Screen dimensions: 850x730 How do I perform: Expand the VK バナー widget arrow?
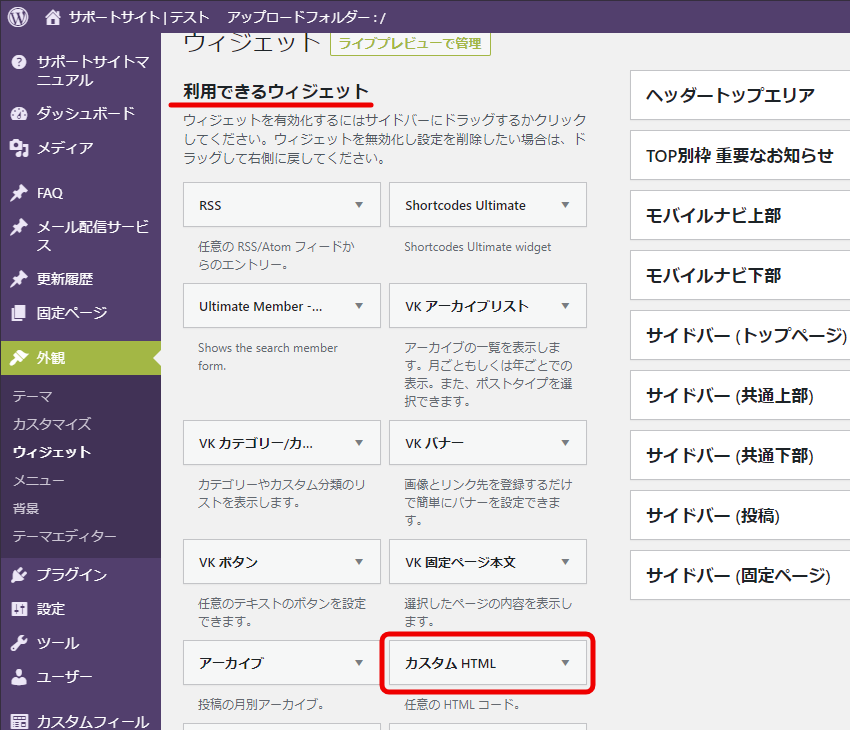[x=565, y=442]
